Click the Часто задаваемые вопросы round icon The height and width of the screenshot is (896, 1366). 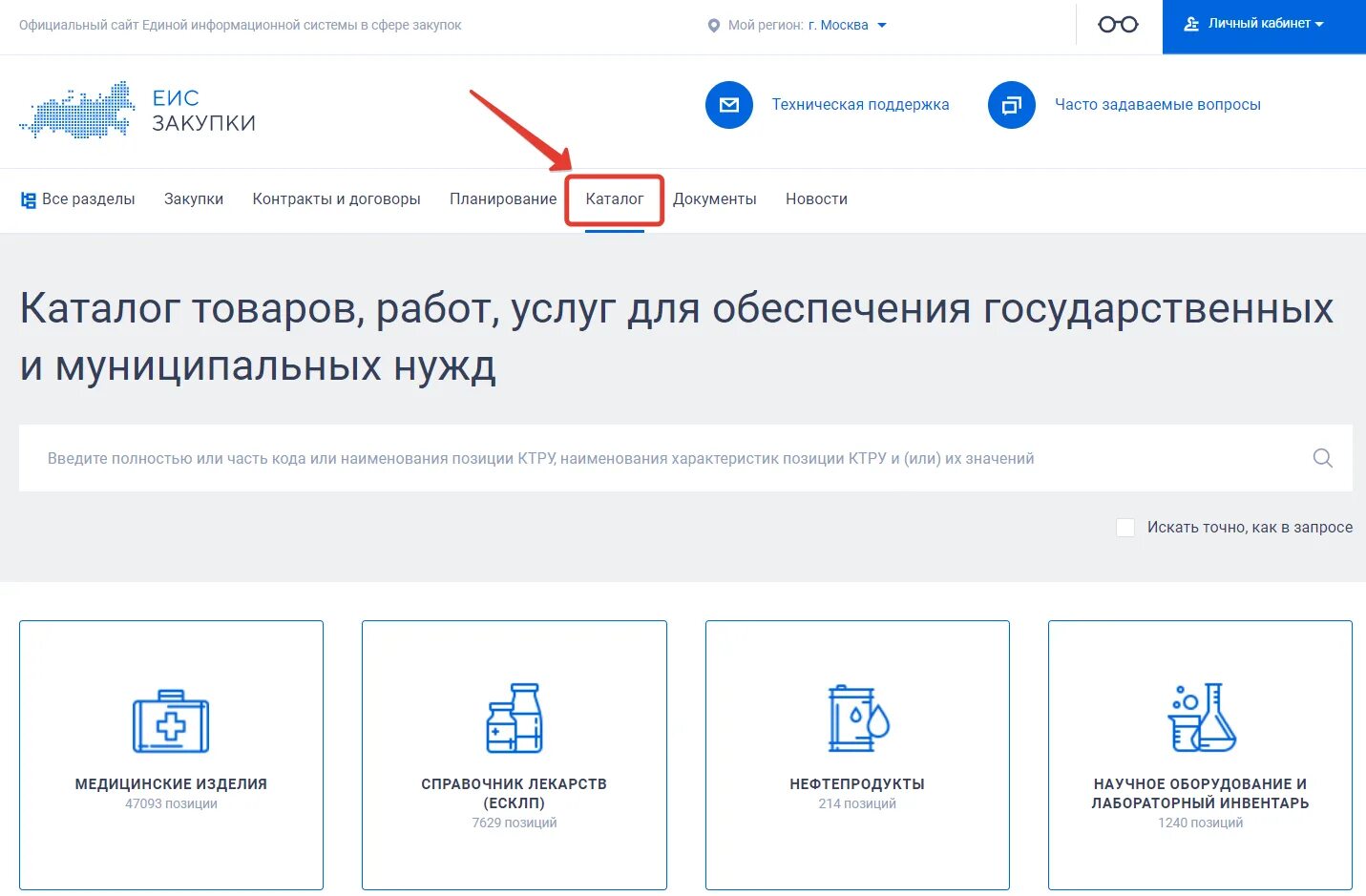[x=1012, y=105]
